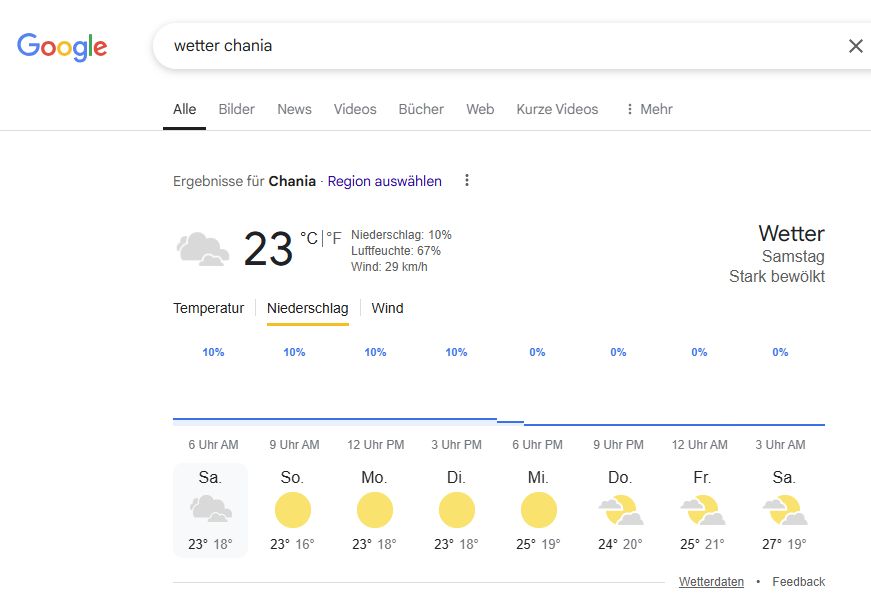Click the Feedback link

798,582
